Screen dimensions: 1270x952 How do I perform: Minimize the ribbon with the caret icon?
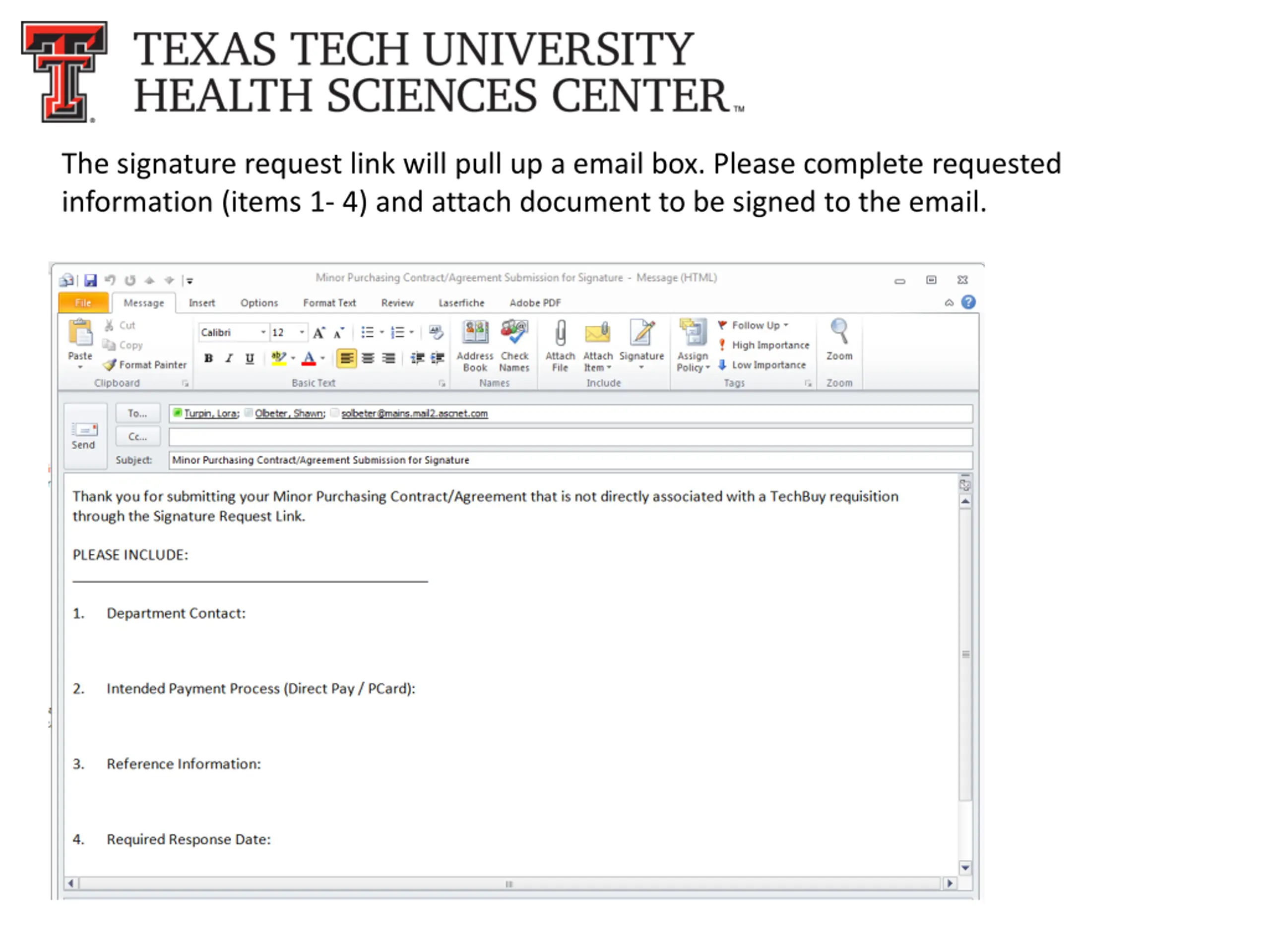949,302
